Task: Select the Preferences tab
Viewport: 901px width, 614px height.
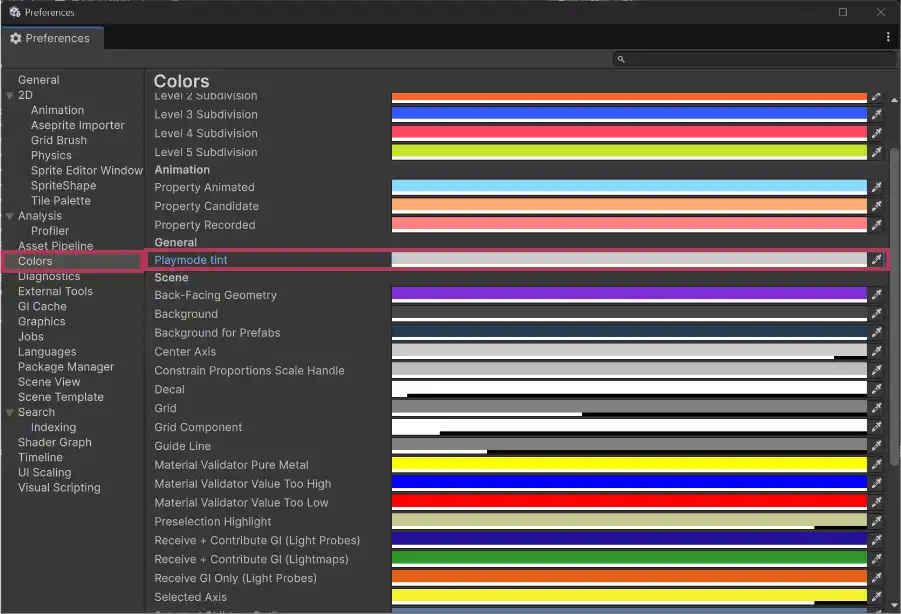Action: [50, 38]
